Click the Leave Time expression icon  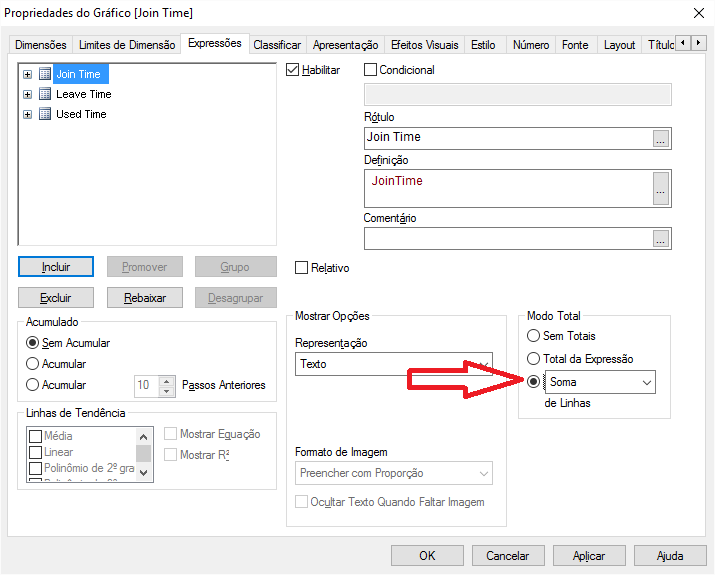pos(44,94)
